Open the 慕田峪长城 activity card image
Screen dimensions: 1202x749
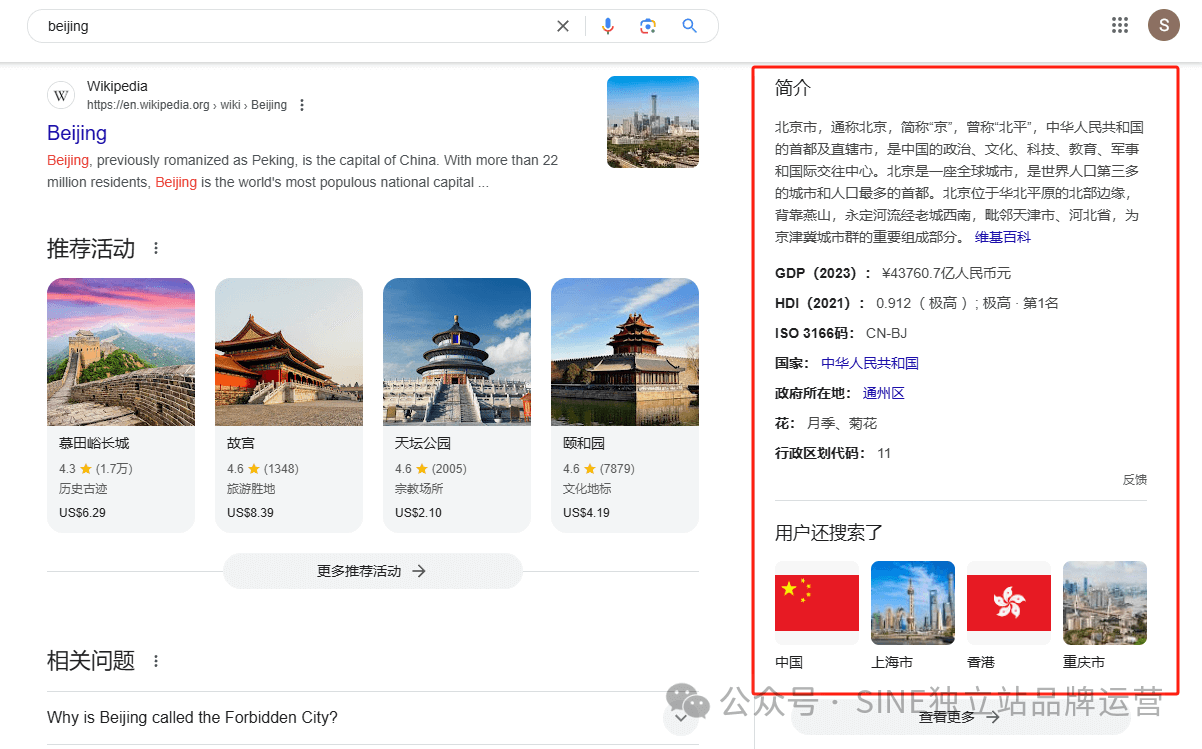click(x=121, y=352)
